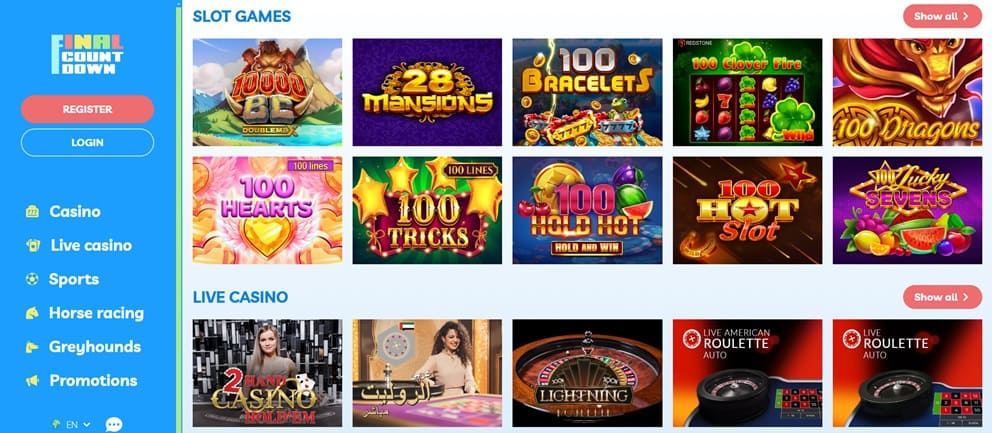Open the 28 Mansions slot game
The image size is (992, 433).
(427, 92)
